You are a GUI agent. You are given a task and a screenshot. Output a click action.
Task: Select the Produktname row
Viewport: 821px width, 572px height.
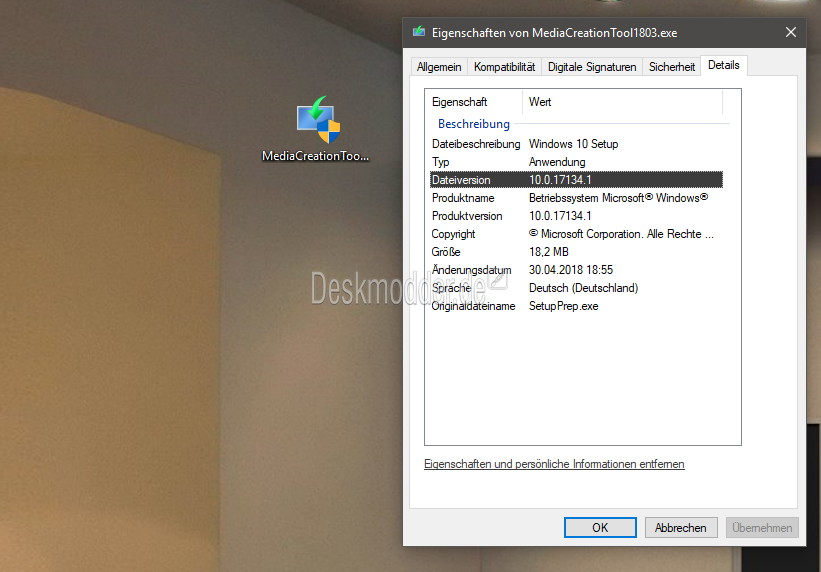(x=576, y=198)
